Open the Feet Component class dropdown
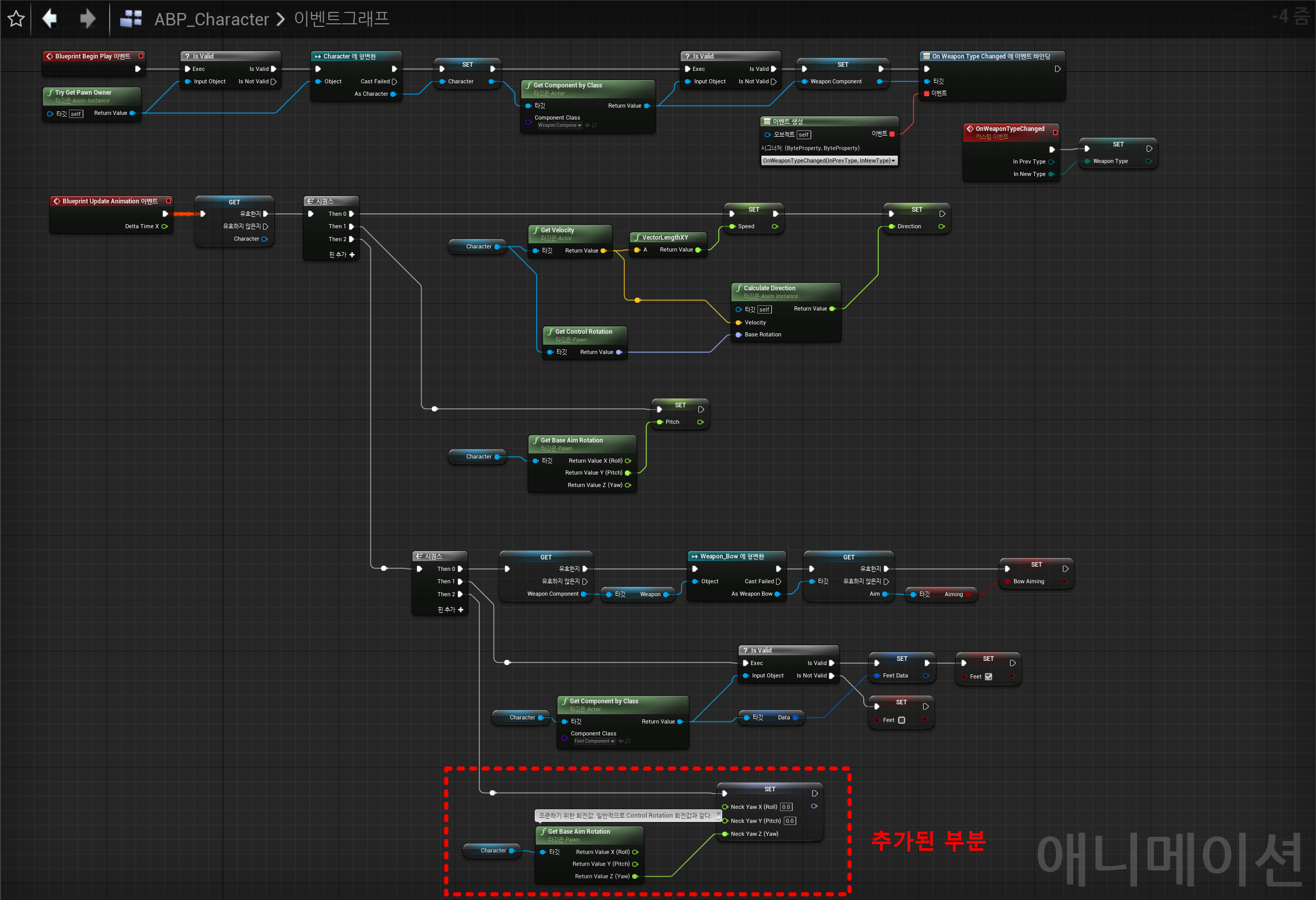Viewport: 1316px width, 900px height. pos(594,741)
